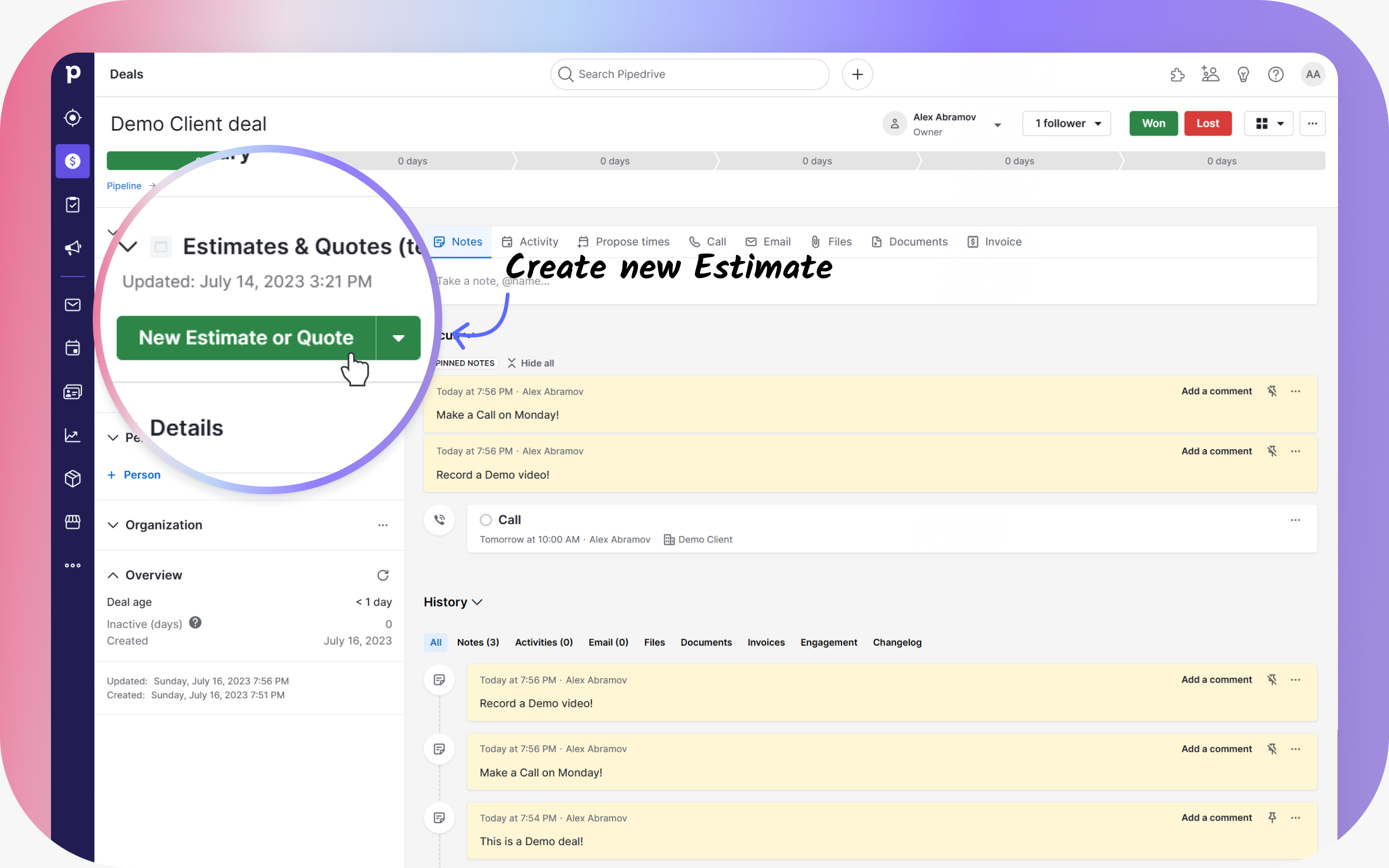Click the Pipeline breadcrumb link
This screenshot has width=1389, height=868.
(124, 186)
